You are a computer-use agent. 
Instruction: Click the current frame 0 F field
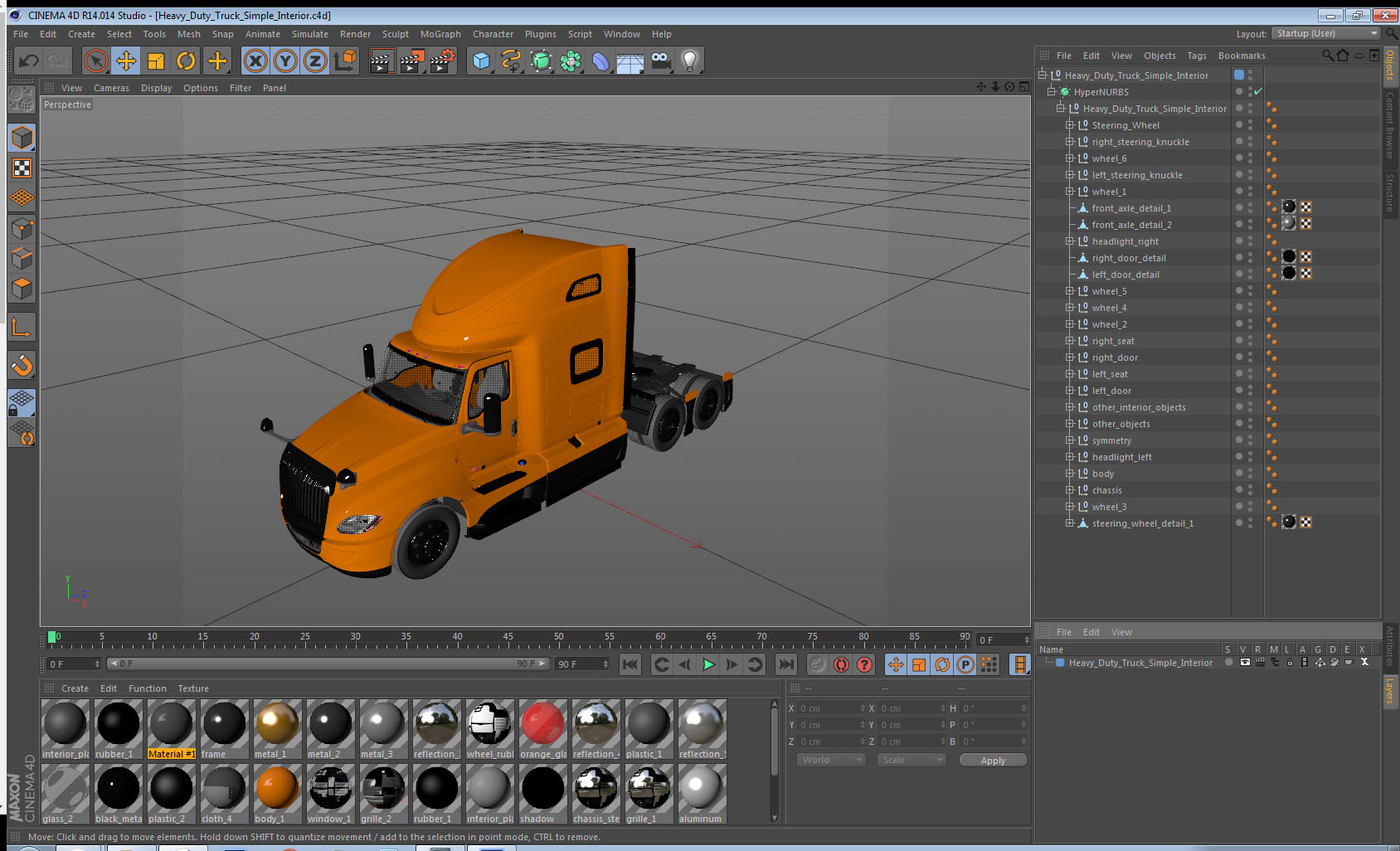click(73, 664)
